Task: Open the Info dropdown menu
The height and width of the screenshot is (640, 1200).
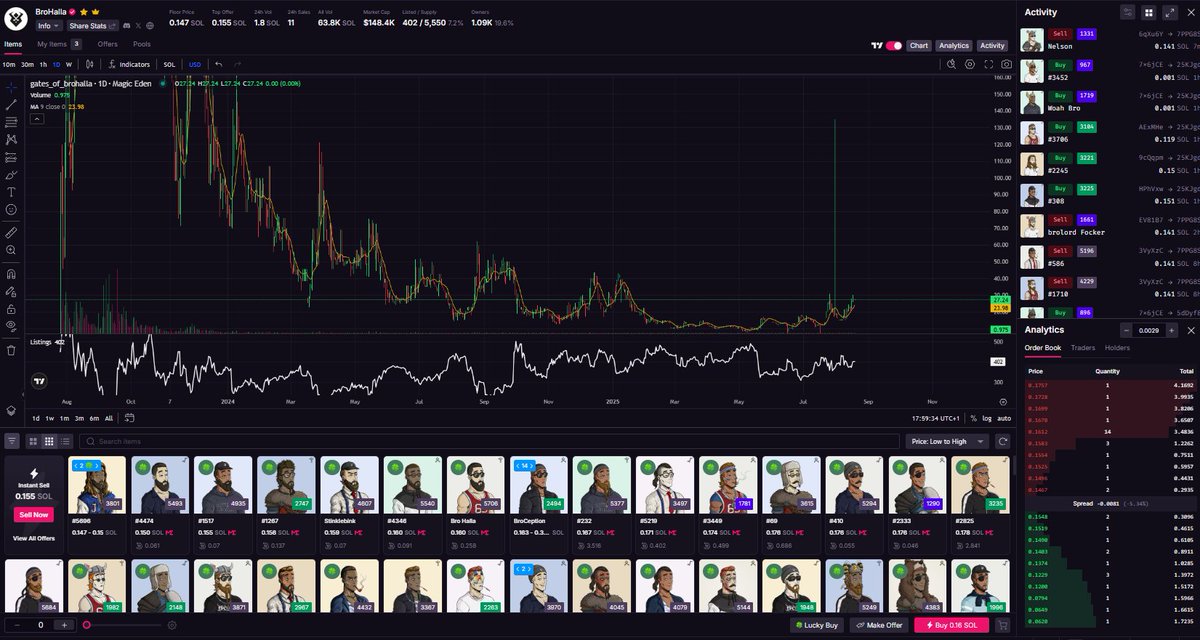Action: tap(46, 25)
